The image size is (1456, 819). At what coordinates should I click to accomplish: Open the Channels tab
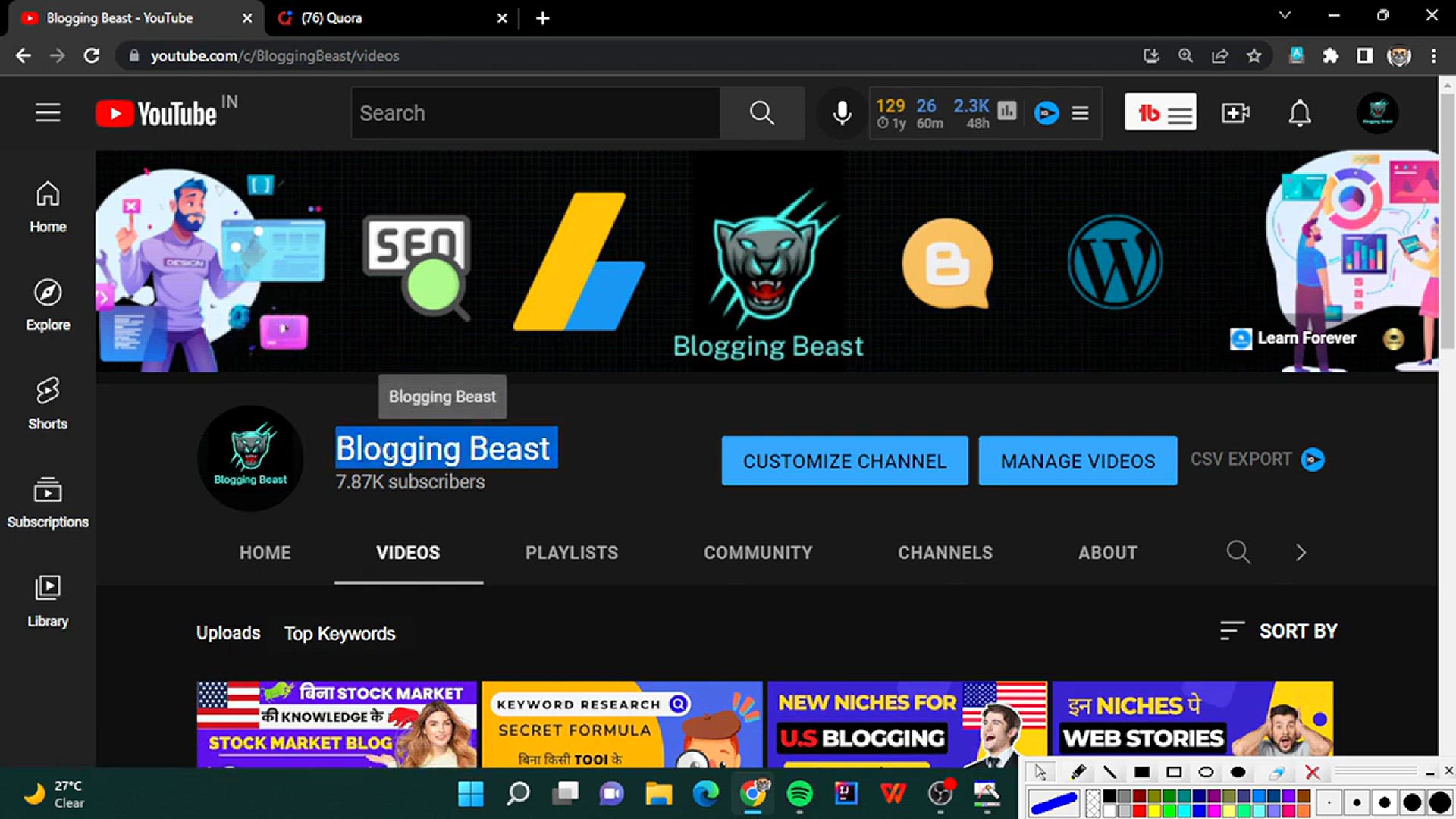point(945,553)
